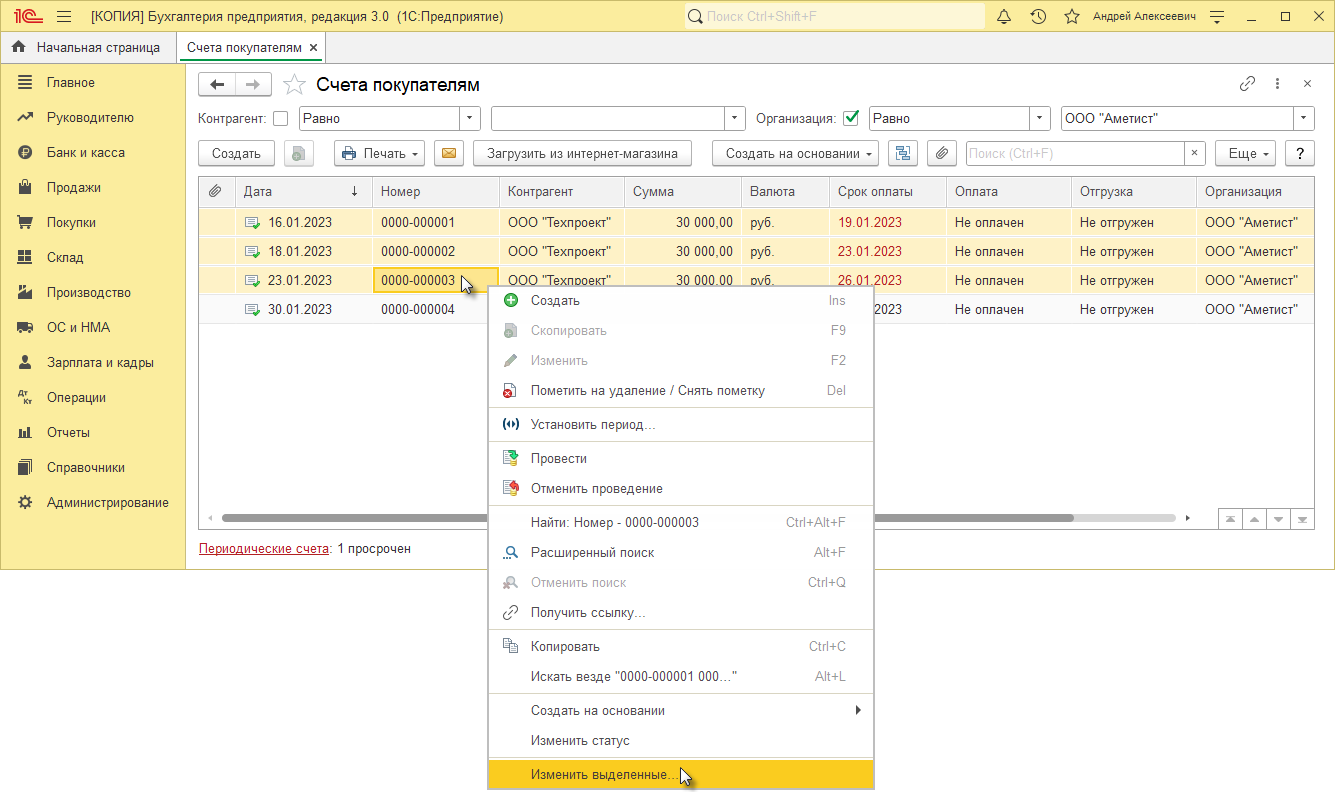
Task: Uncheck the Организация filter checkbox
Action: tap(851, 118)
